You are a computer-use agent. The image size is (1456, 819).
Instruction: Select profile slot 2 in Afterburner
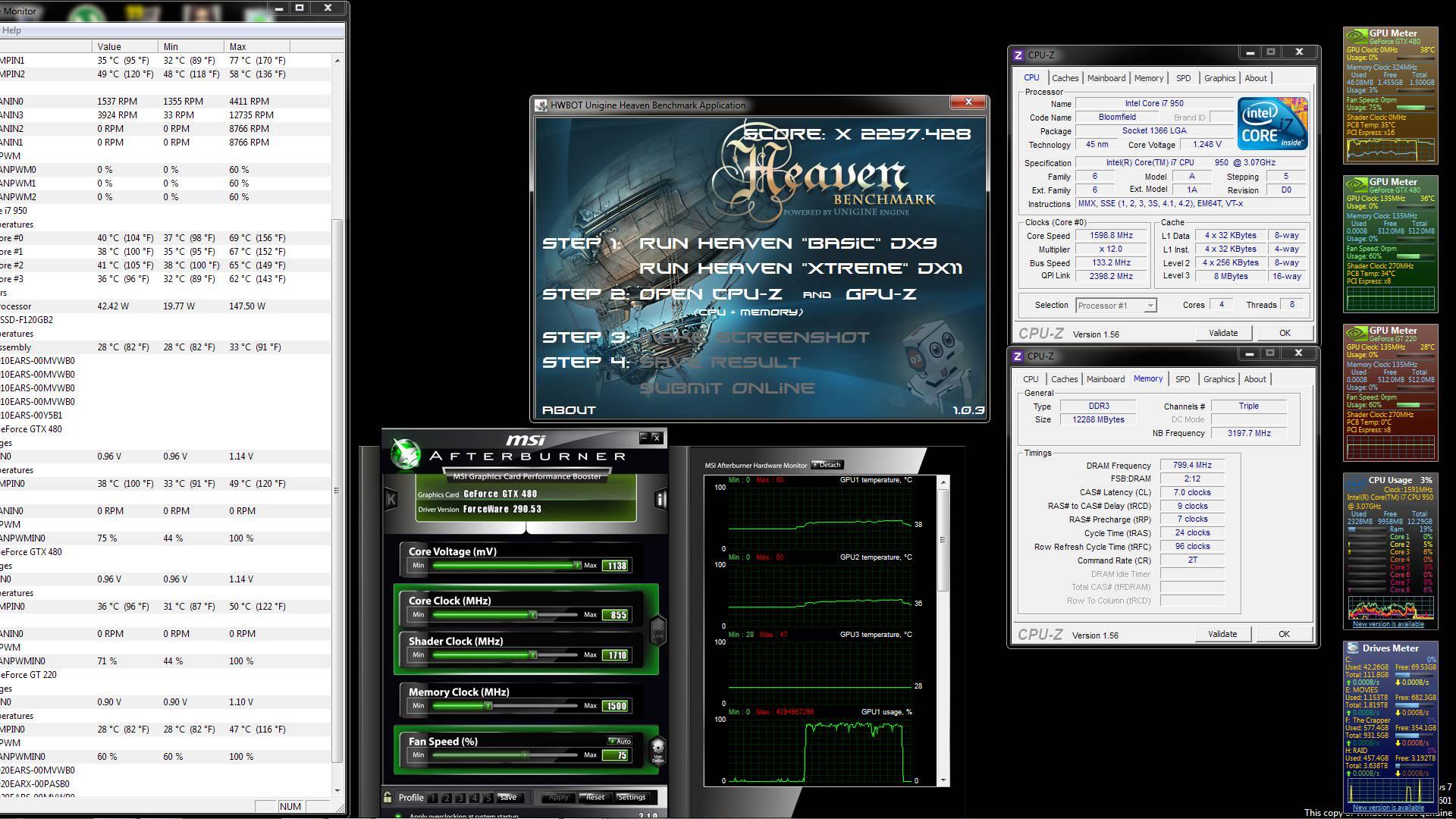click(x=447, y=798)
